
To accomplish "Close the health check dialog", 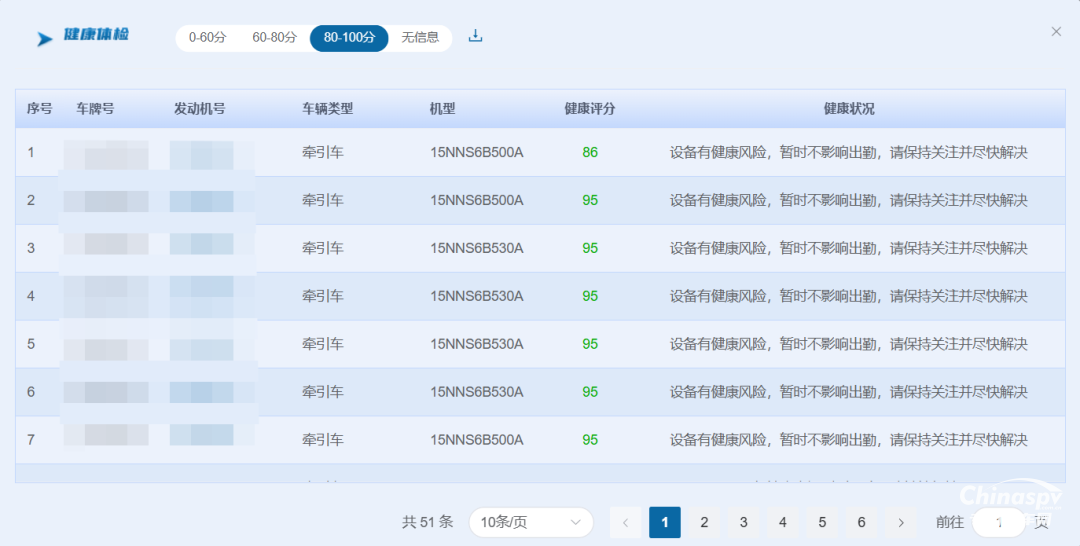I will tap(1056, 32).
